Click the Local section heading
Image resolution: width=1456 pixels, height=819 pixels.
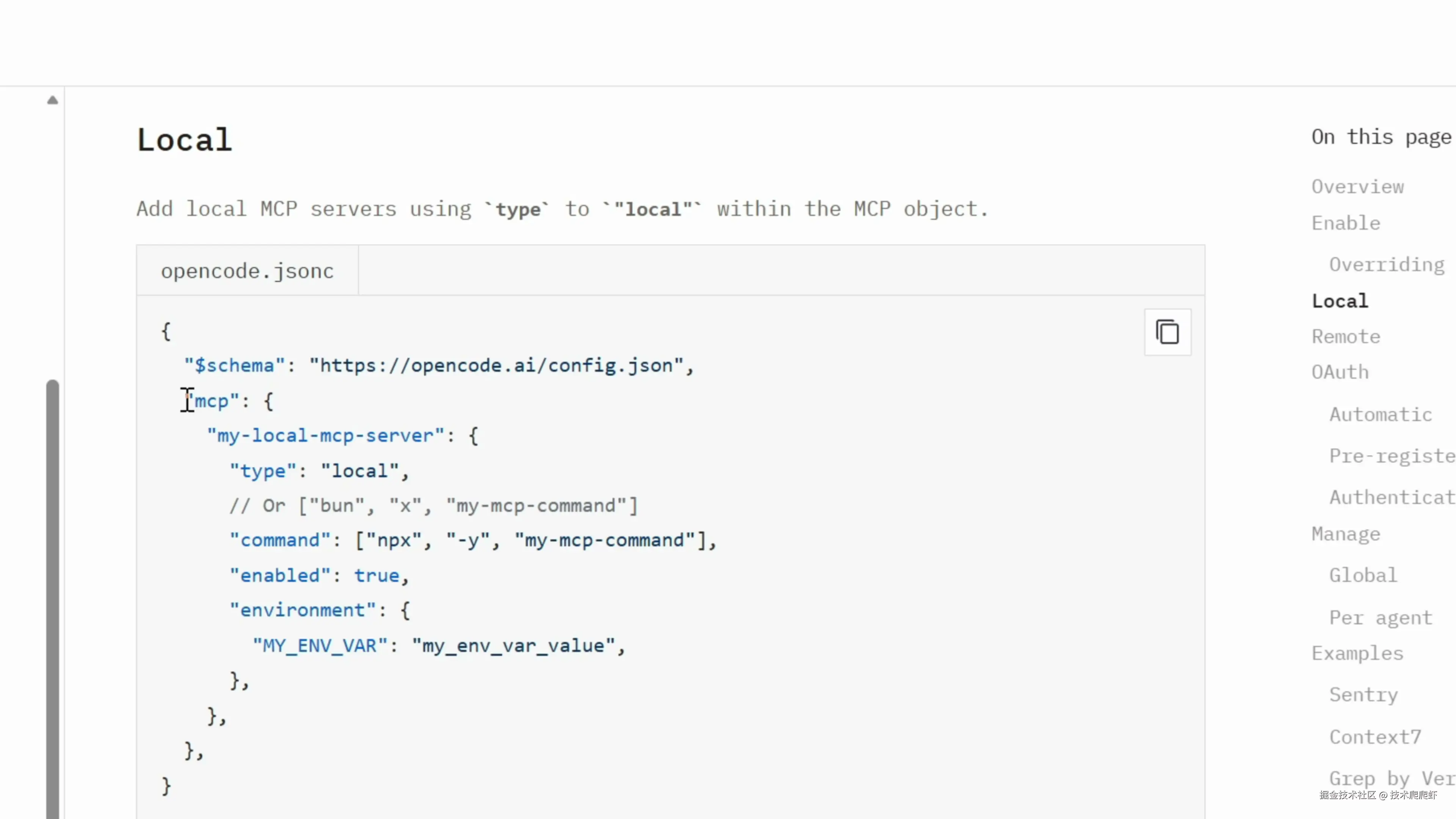(184, 140)
